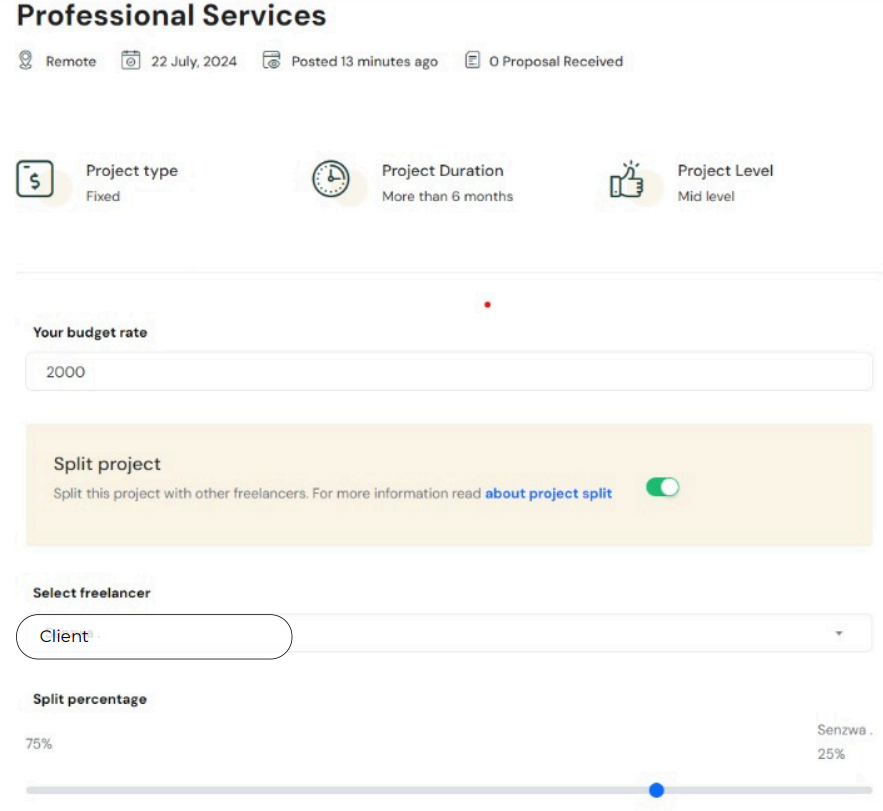This screenshot has height=811, width=883.
Task: Click the Remote location pin icon
Action: tap(25, 60)
